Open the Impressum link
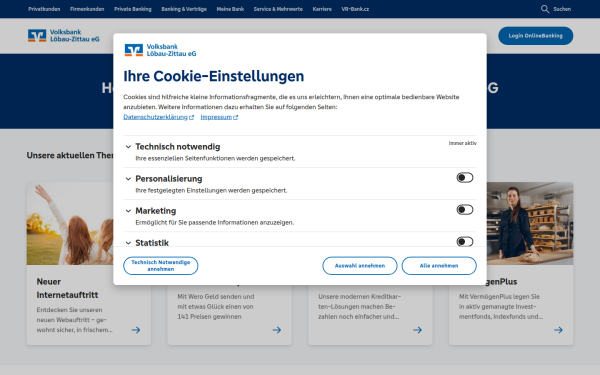This screenshot has height=375, width=600. (216, 117)
